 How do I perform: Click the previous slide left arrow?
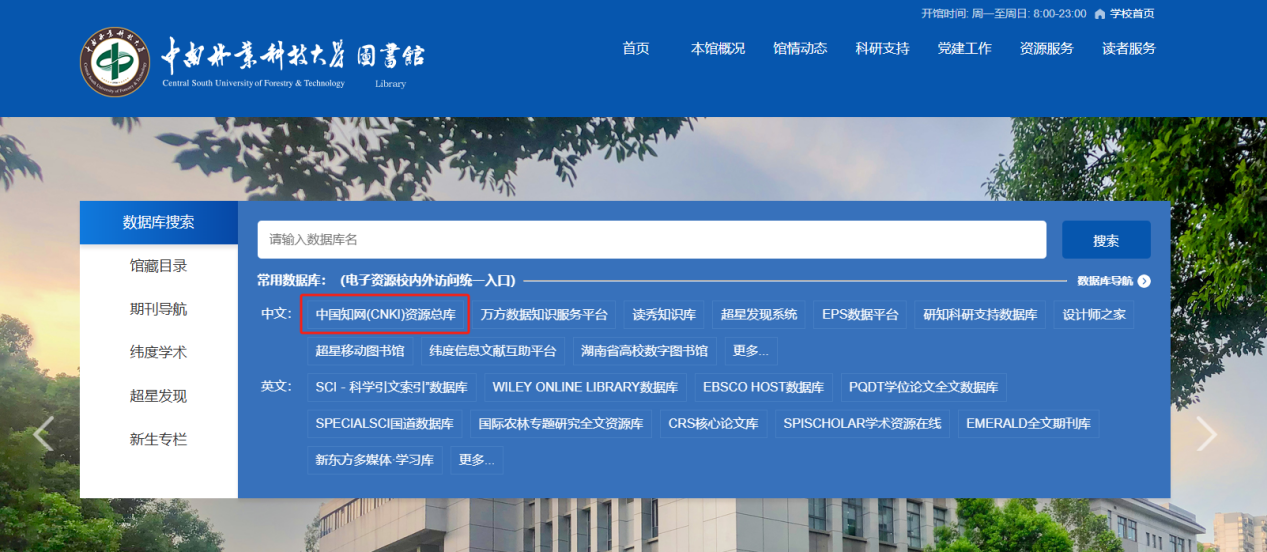pyautogui.click(x=43, y=433)
